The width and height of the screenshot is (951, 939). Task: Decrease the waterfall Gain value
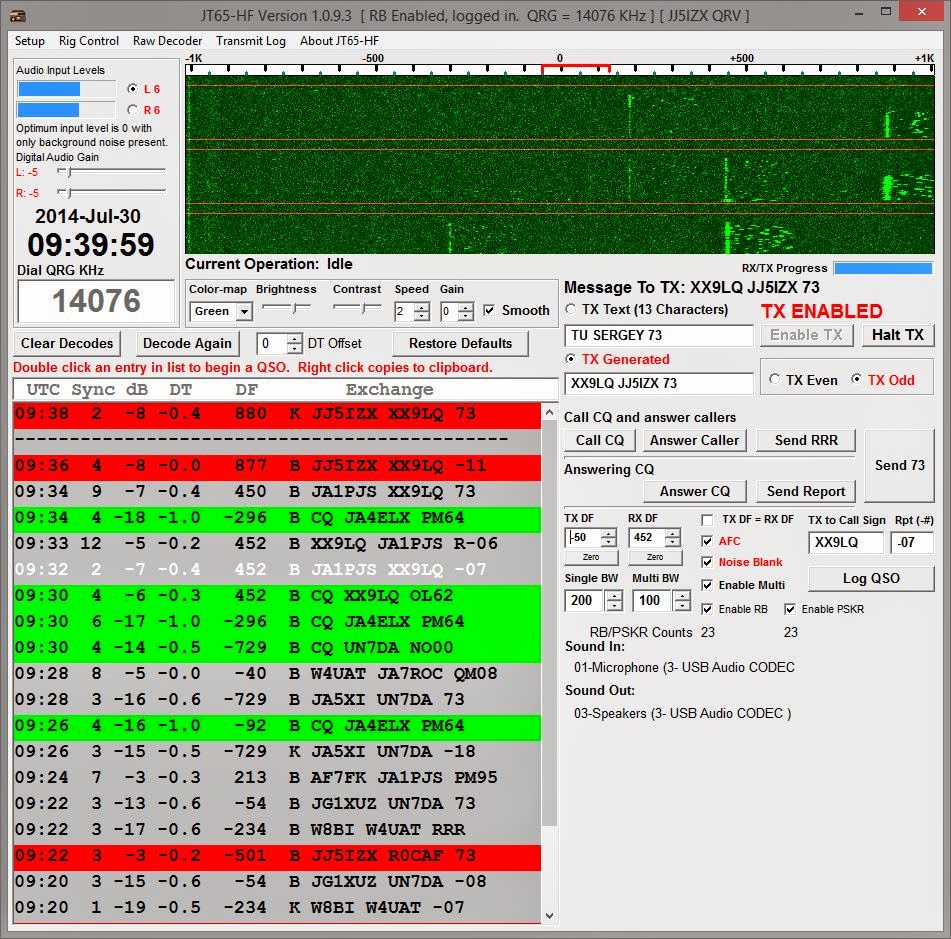click(466, 316)
